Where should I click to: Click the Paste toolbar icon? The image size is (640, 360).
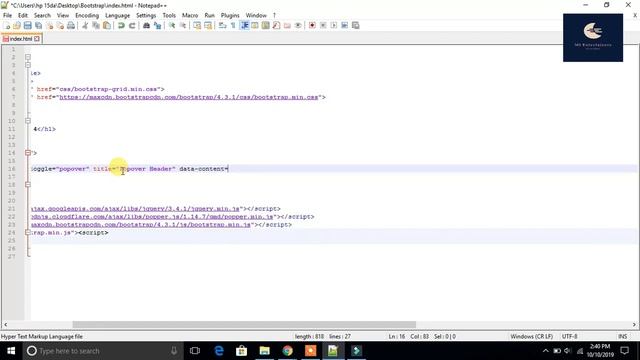click(x=107, y=25)
